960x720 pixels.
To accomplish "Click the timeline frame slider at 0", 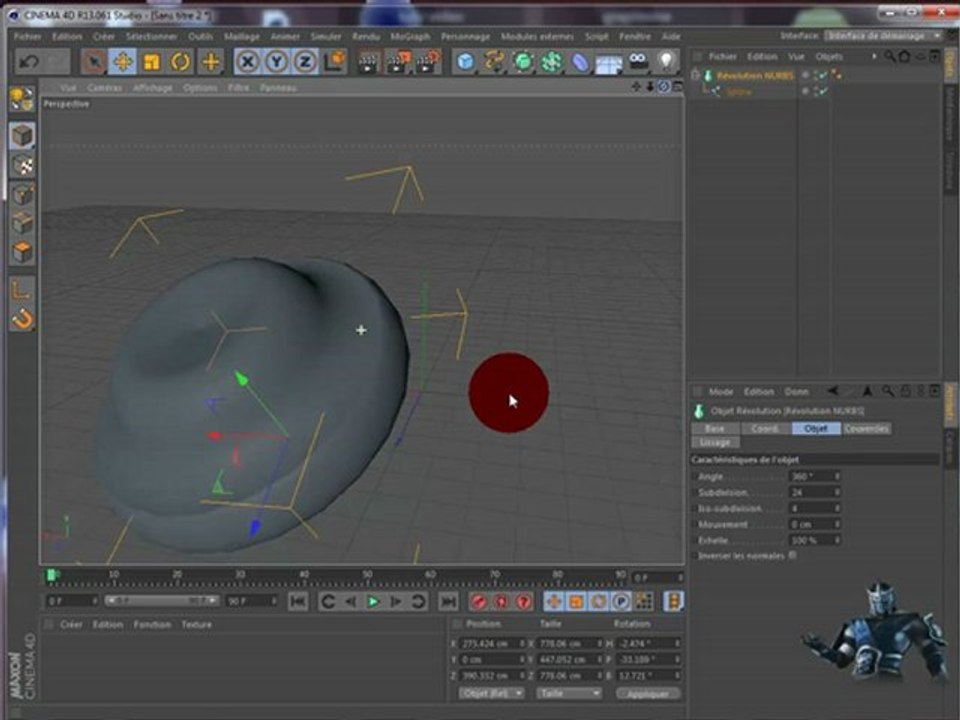I will pos(52,574).
